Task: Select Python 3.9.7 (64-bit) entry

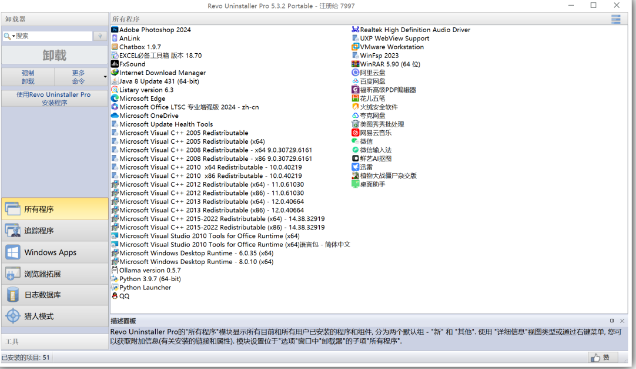Action: (x=146, y=279)
